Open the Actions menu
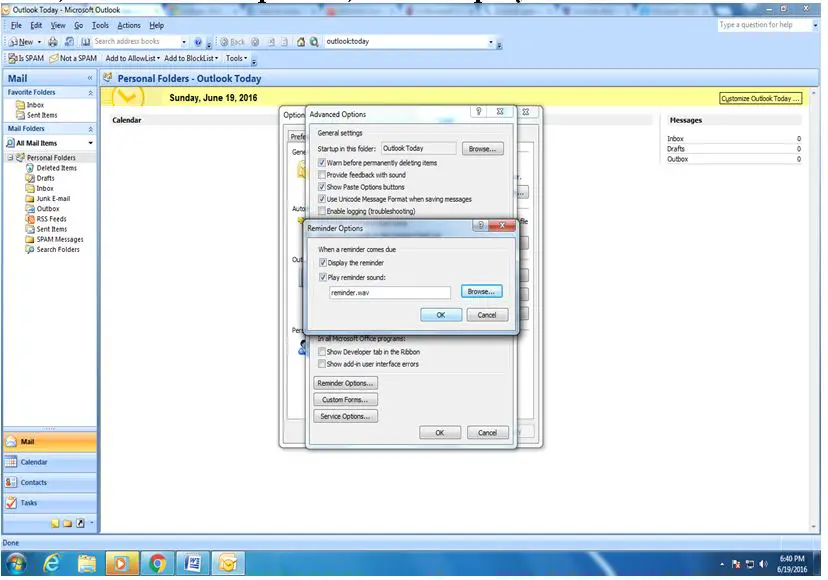The image size is (828, 580). tap(129, 25)
